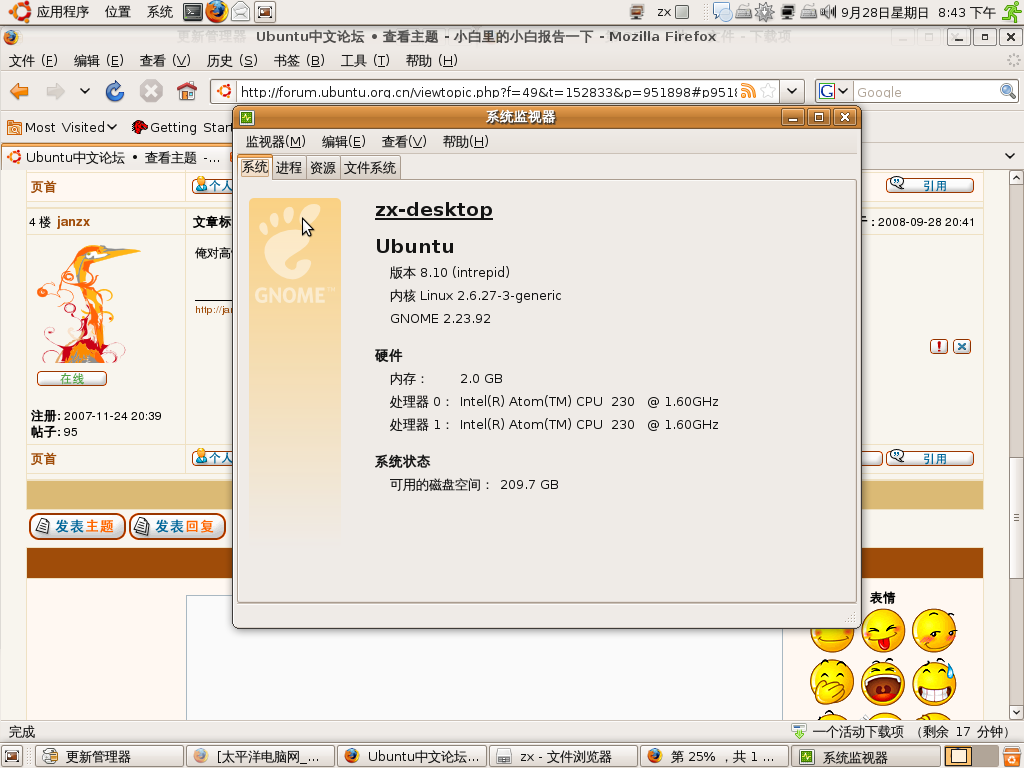Open the list all tabs dropdown arrow
Viewport: 1024px width, 768px height.
[1010, 156]
